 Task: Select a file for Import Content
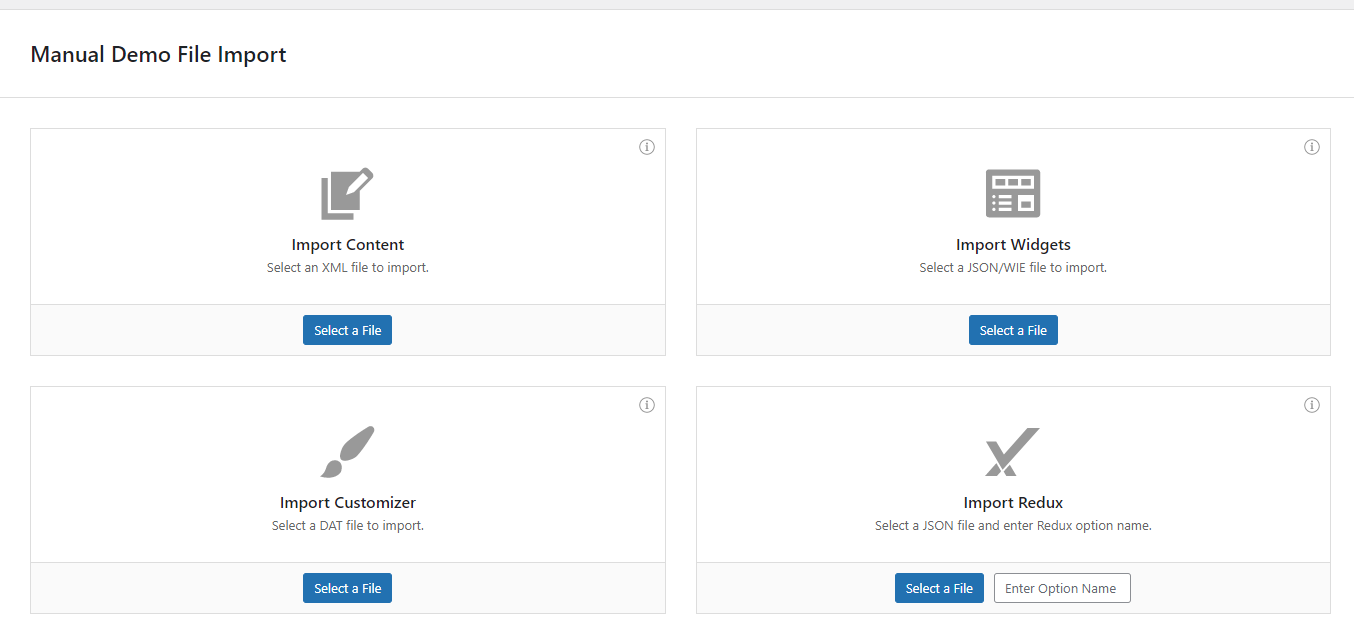[347, 330]
